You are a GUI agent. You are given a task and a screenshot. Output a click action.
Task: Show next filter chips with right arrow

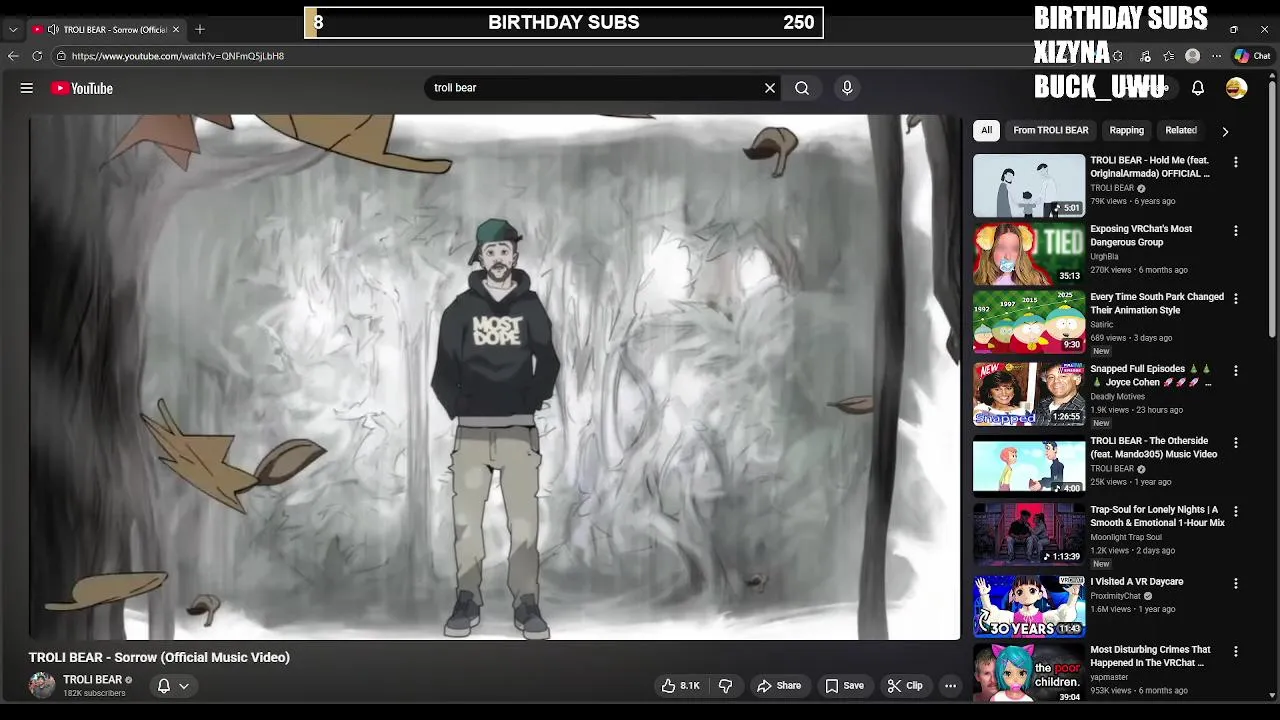click(x=1225, y=131)
